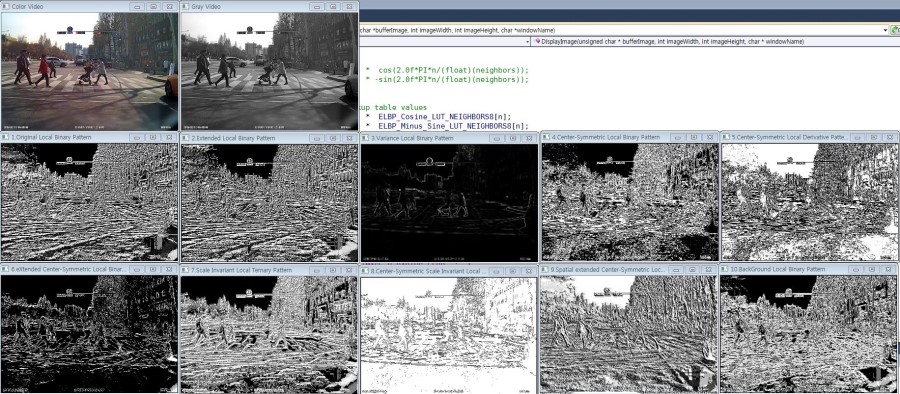Open the scope dropdown left of DisplayImage

point(527,42)
